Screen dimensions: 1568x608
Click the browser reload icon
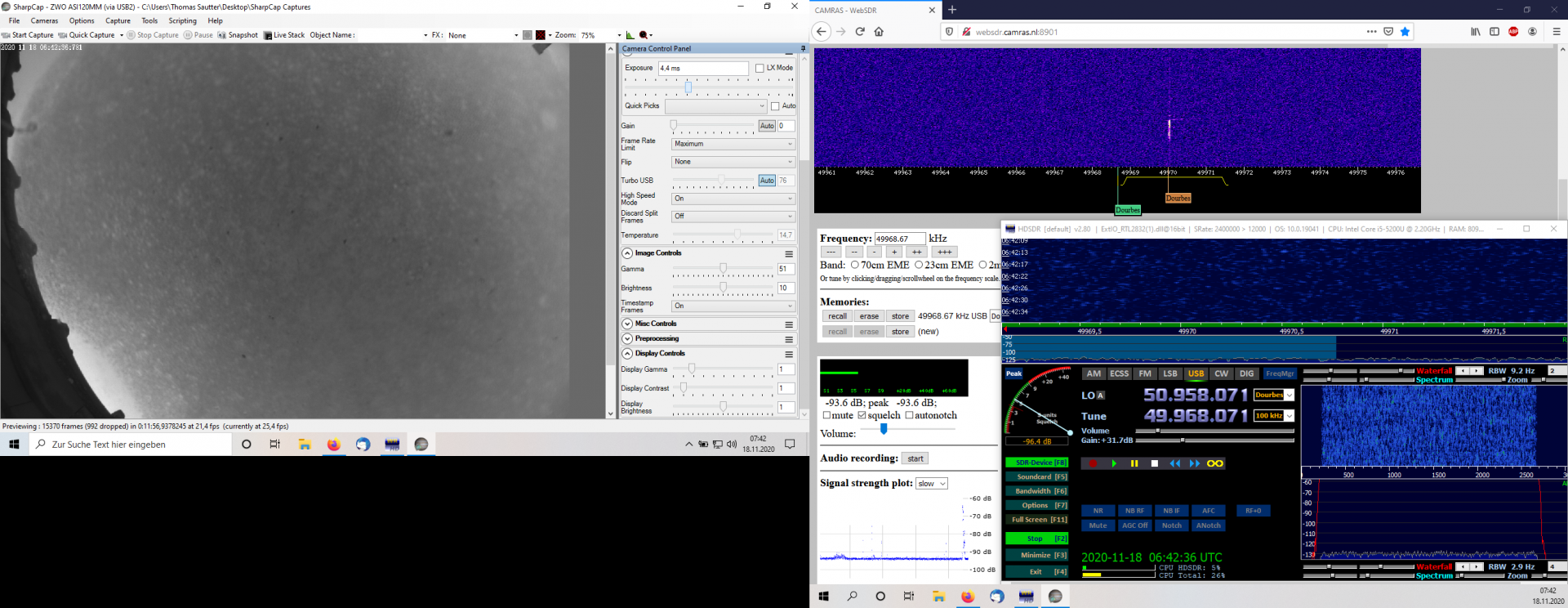click(x=860, y=32)
